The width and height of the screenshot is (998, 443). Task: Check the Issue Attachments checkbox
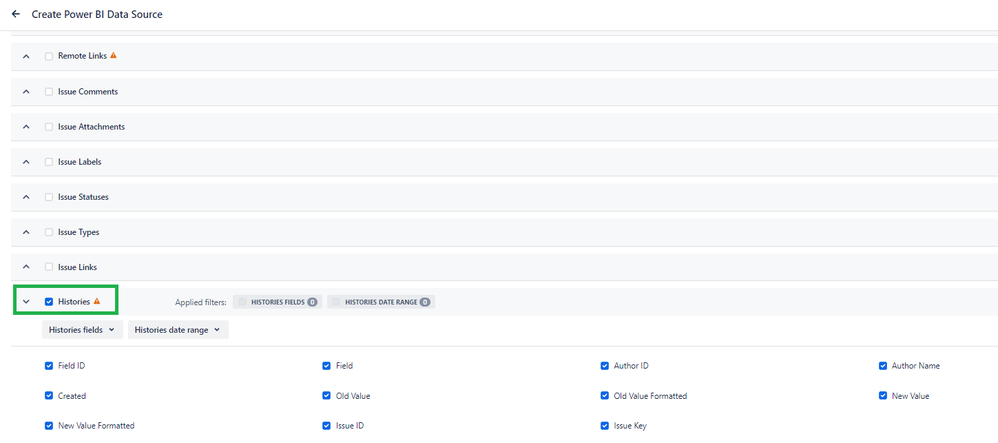click(x=49, y=127)
